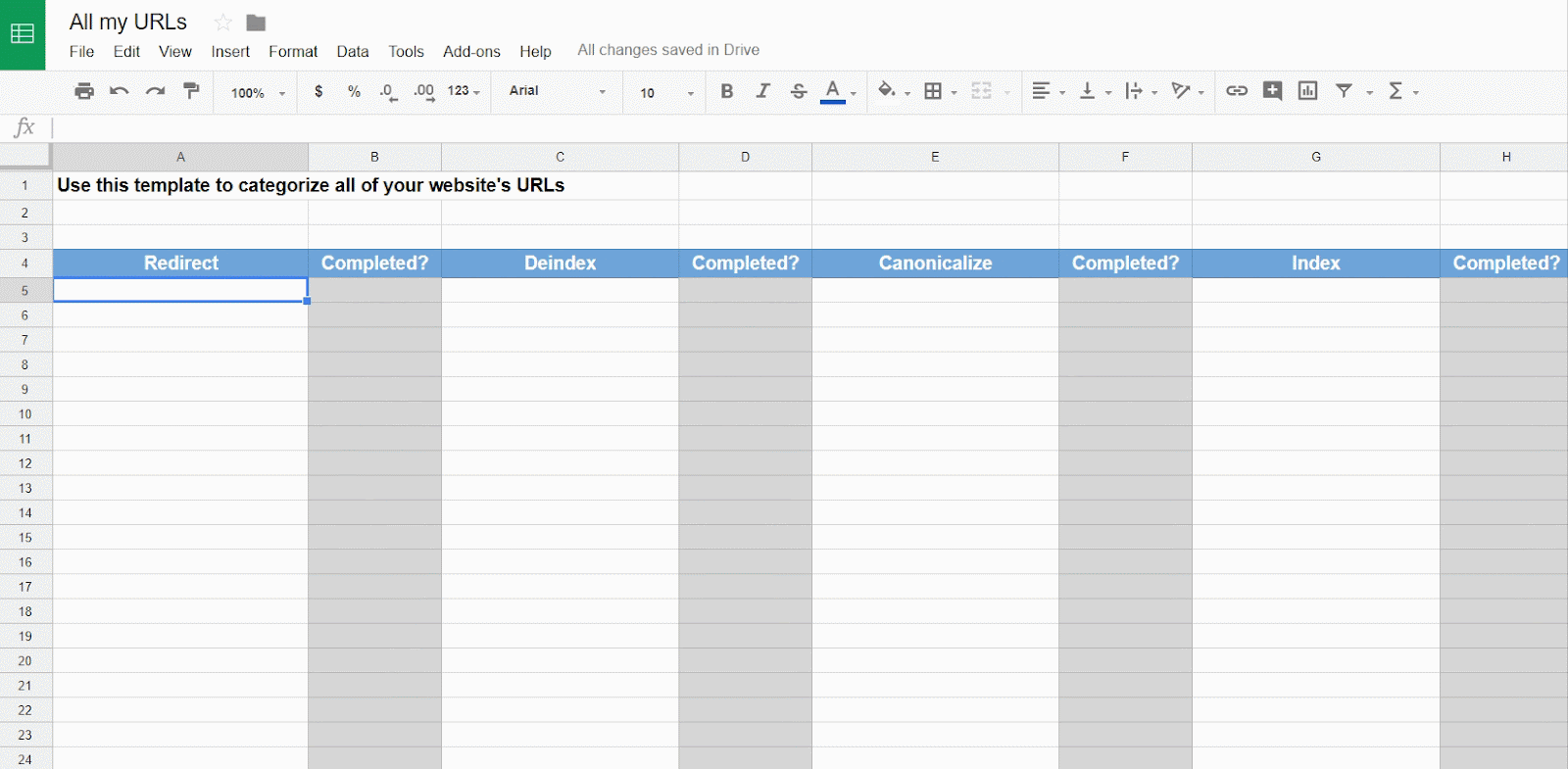The image size is (1568, 769).
Task: Click the document title All my URLs
Action: (128, 23)
